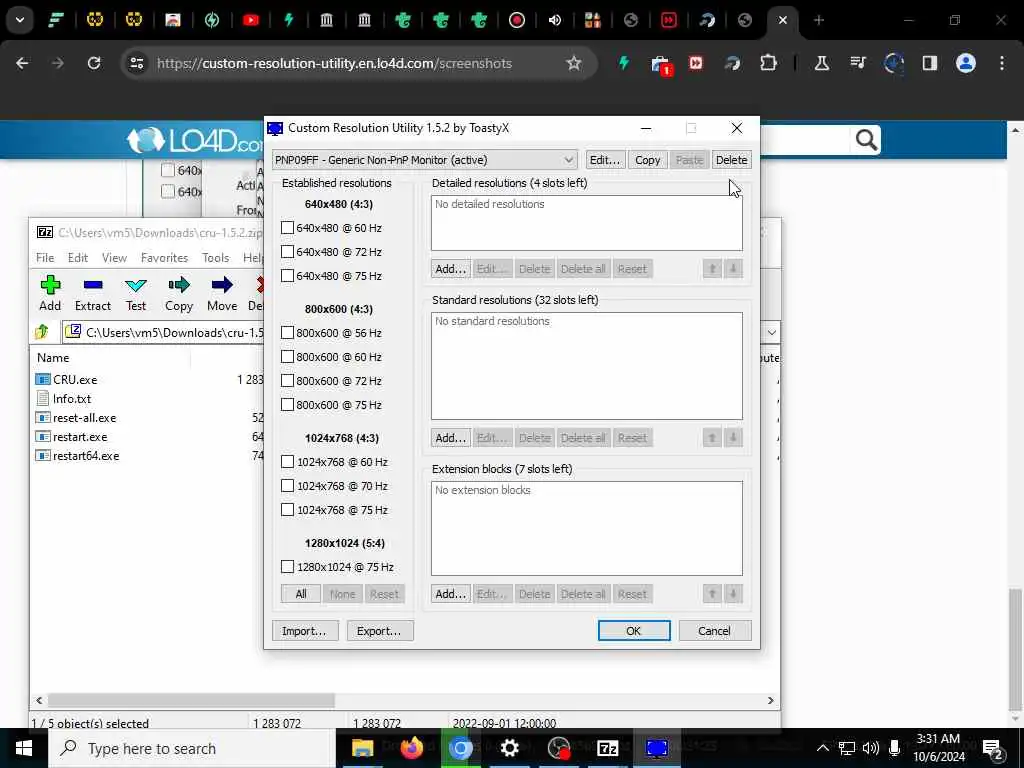1024x768 pixels.
Task: Open Settings gear in taskbar
Action: tap(509, 748)
